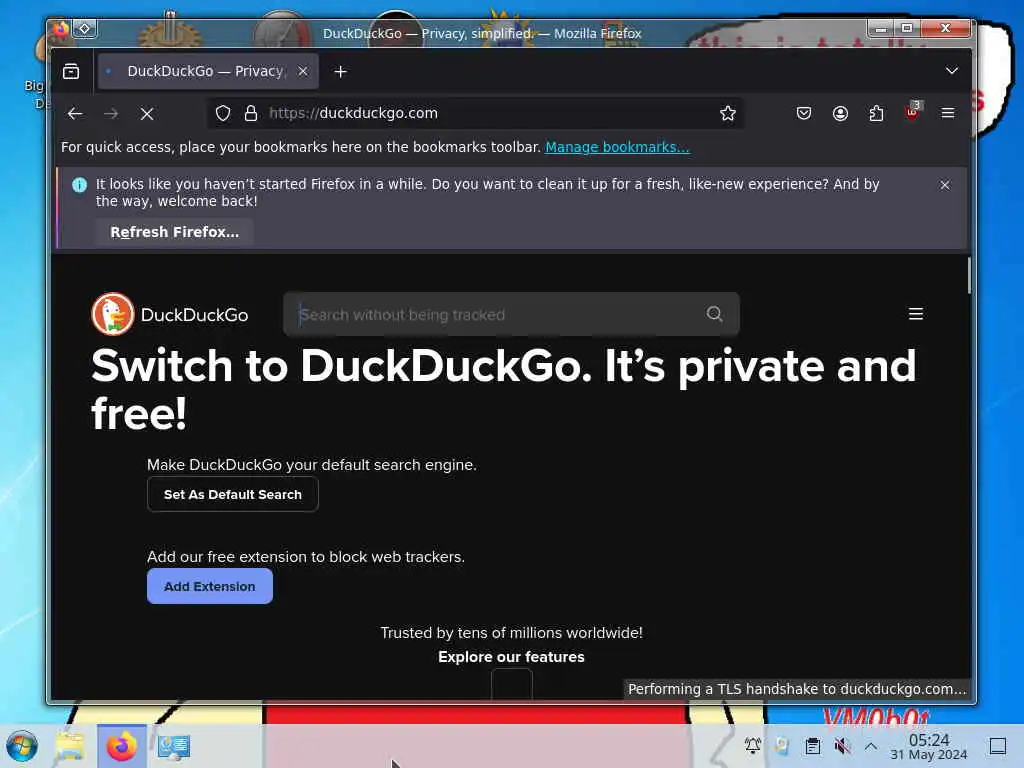The height and width of the screenshot is (768, 1024).
Task: Open Firefox View
Action: [x=71, y=71]
